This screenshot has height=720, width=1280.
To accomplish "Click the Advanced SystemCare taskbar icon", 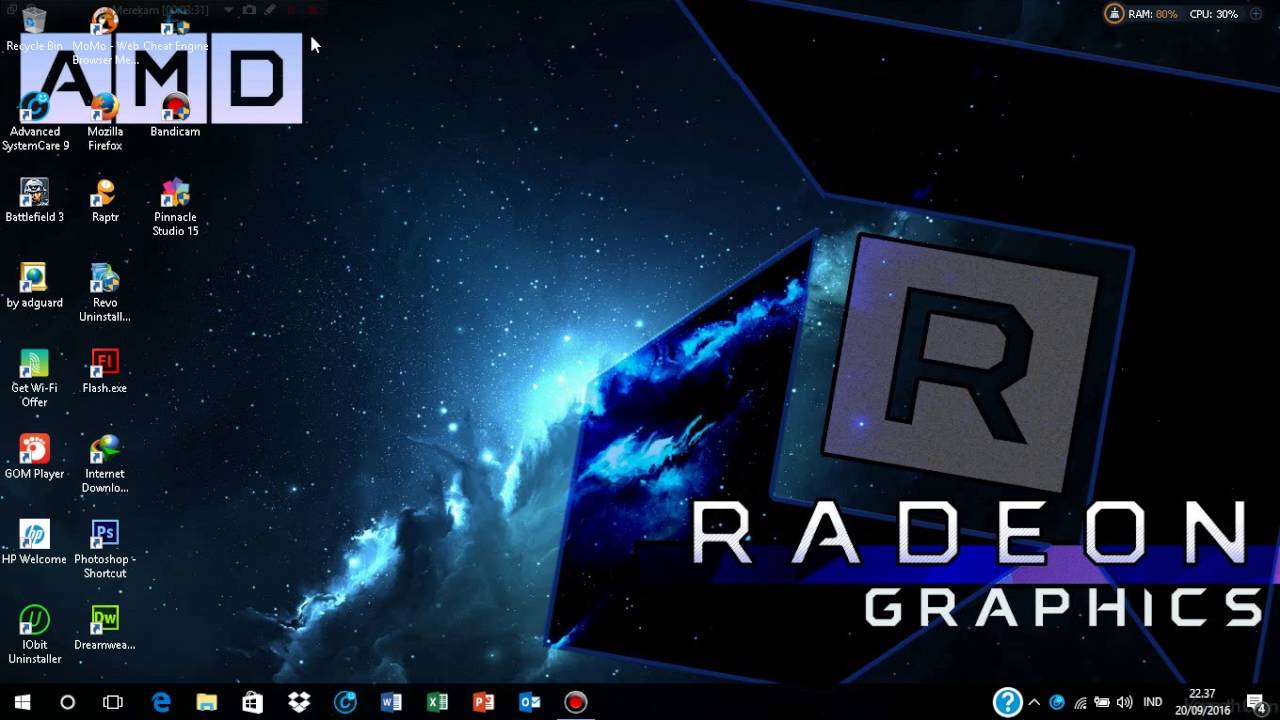I will (345, 702).
